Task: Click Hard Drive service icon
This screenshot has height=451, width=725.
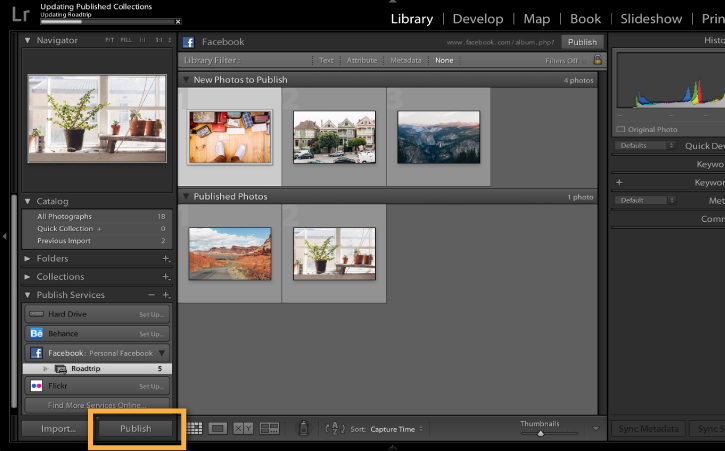Action: pos(36,314)
